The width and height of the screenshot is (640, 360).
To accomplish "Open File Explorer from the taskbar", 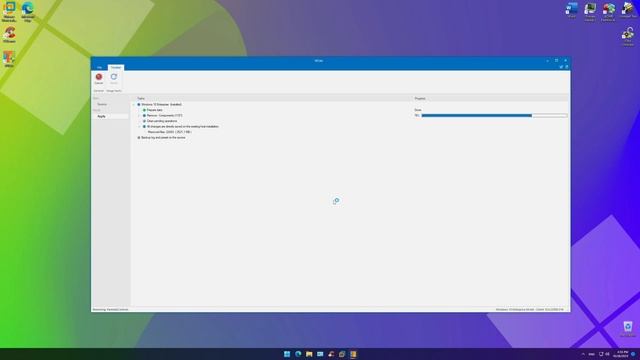I will (x=309, y=354).
